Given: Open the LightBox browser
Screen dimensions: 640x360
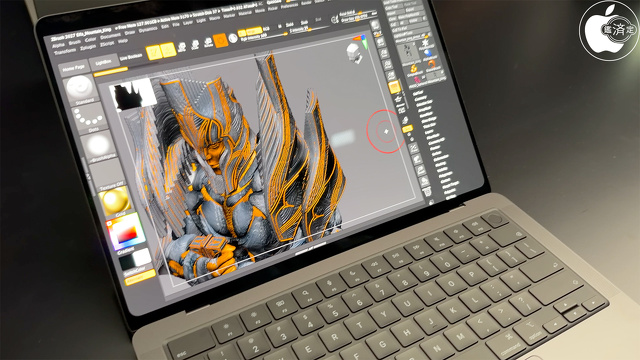Looking at the screenshot, I should (103, 62).
